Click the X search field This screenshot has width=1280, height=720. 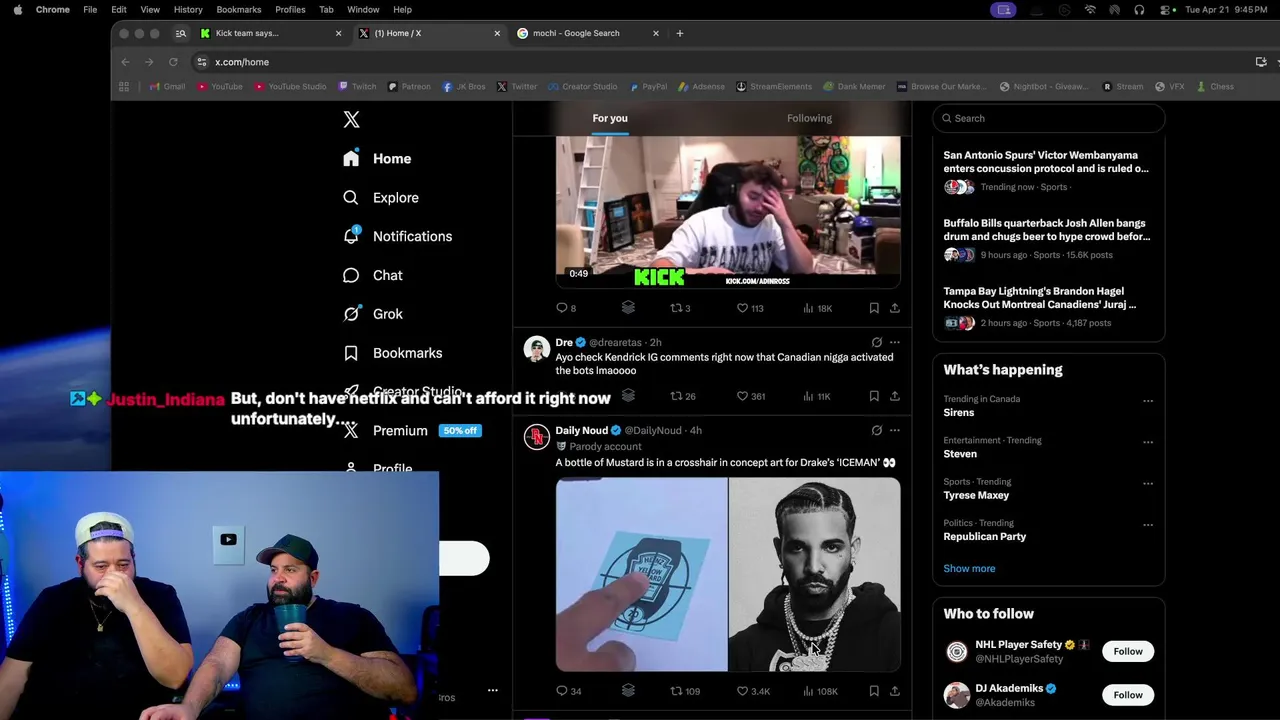click(x=1048, y=118)
